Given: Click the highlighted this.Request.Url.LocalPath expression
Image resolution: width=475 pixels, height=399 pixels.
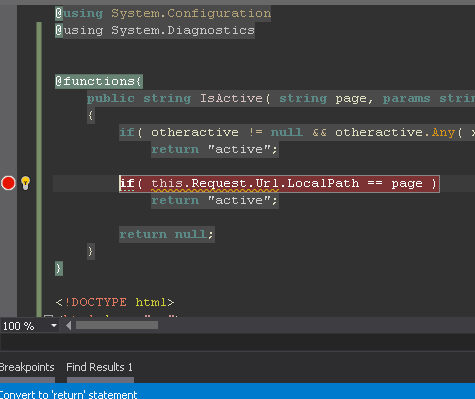Looking at the screenshot, I should pos(255,183).
